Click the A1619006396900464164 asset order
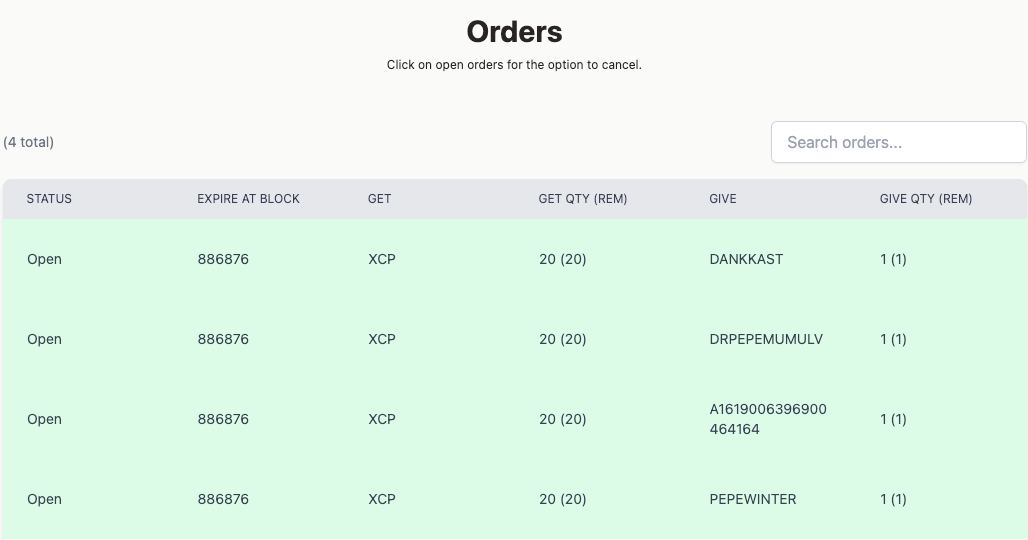Screen dimensions: 1028x540 click(767, 419)
